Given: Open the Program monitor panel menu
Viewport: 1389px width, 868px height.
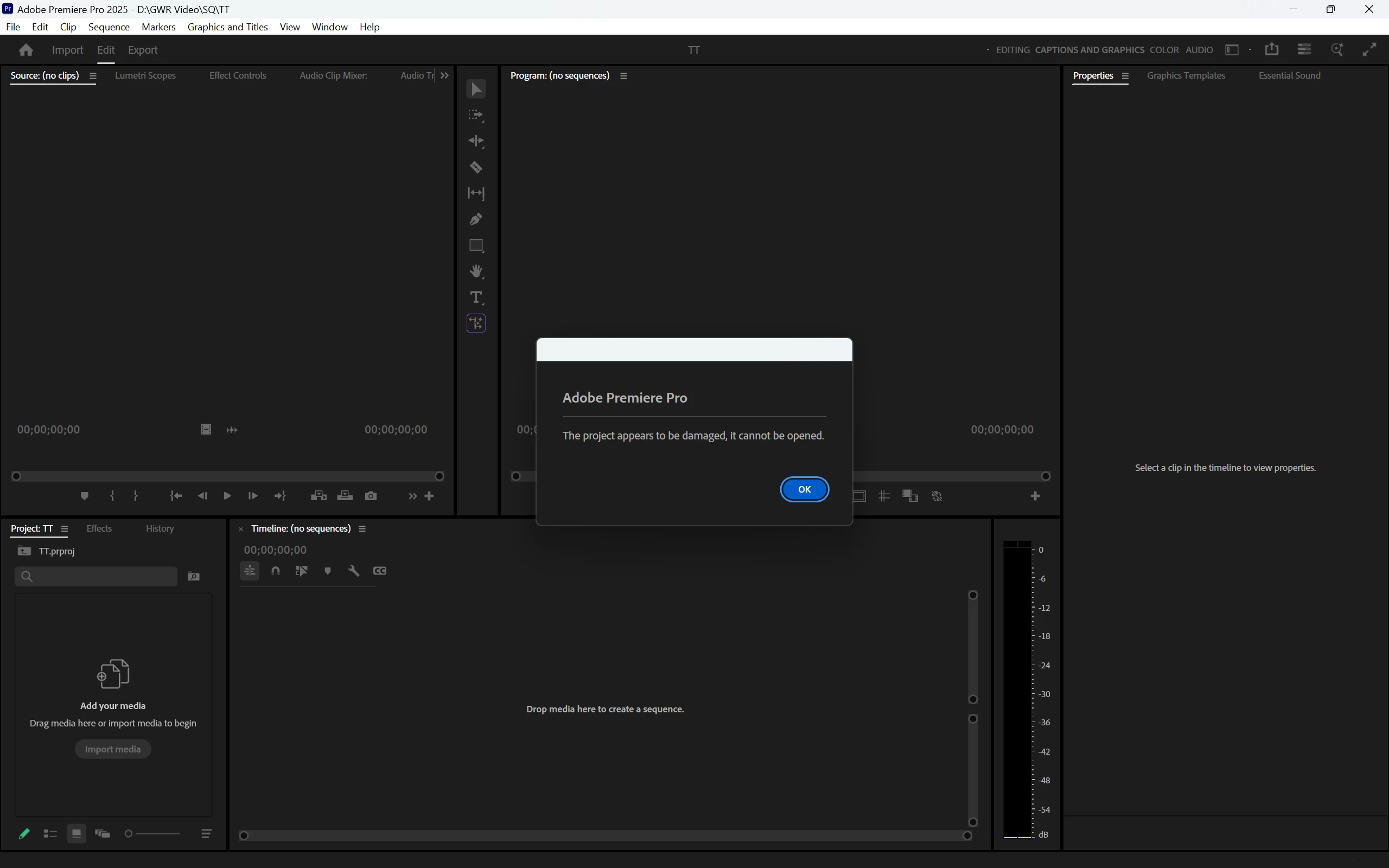Looking at the screenshot, I should pos(624,76).
